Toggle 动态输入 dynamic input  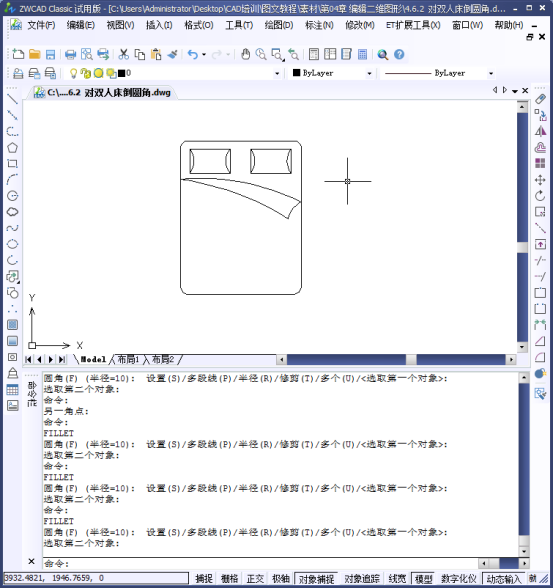pos(504,579)
